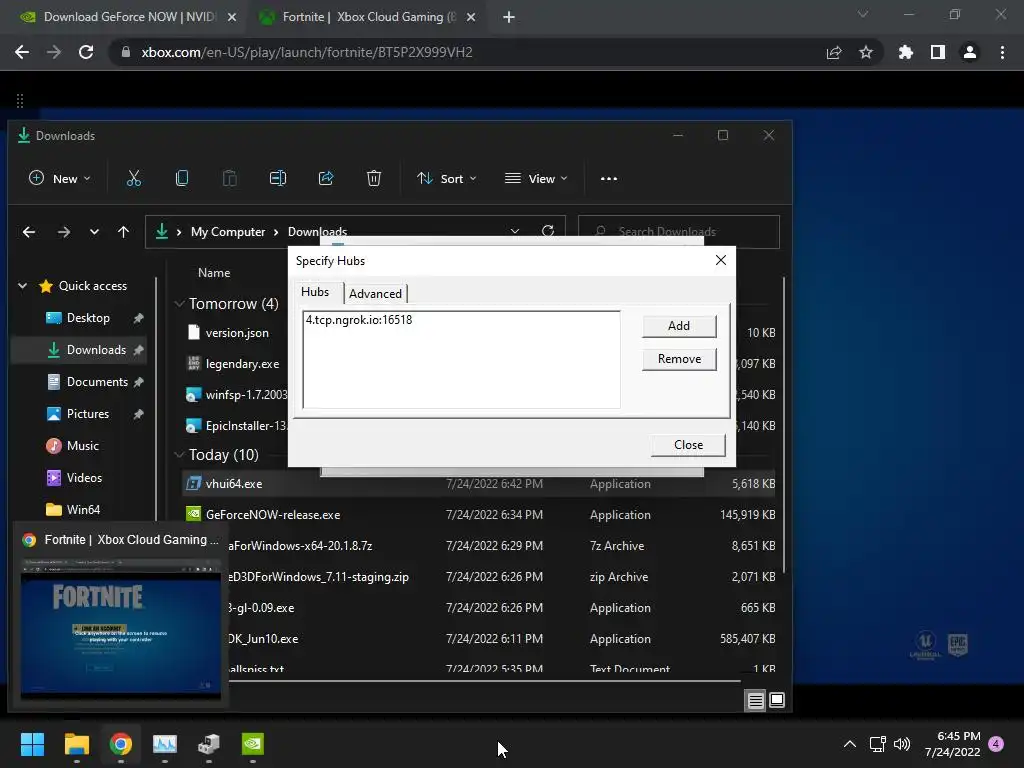The width and height of the screenshot is (1024, 768).
Task: Open Desktop in Quick access
Action: coord(88,318)
